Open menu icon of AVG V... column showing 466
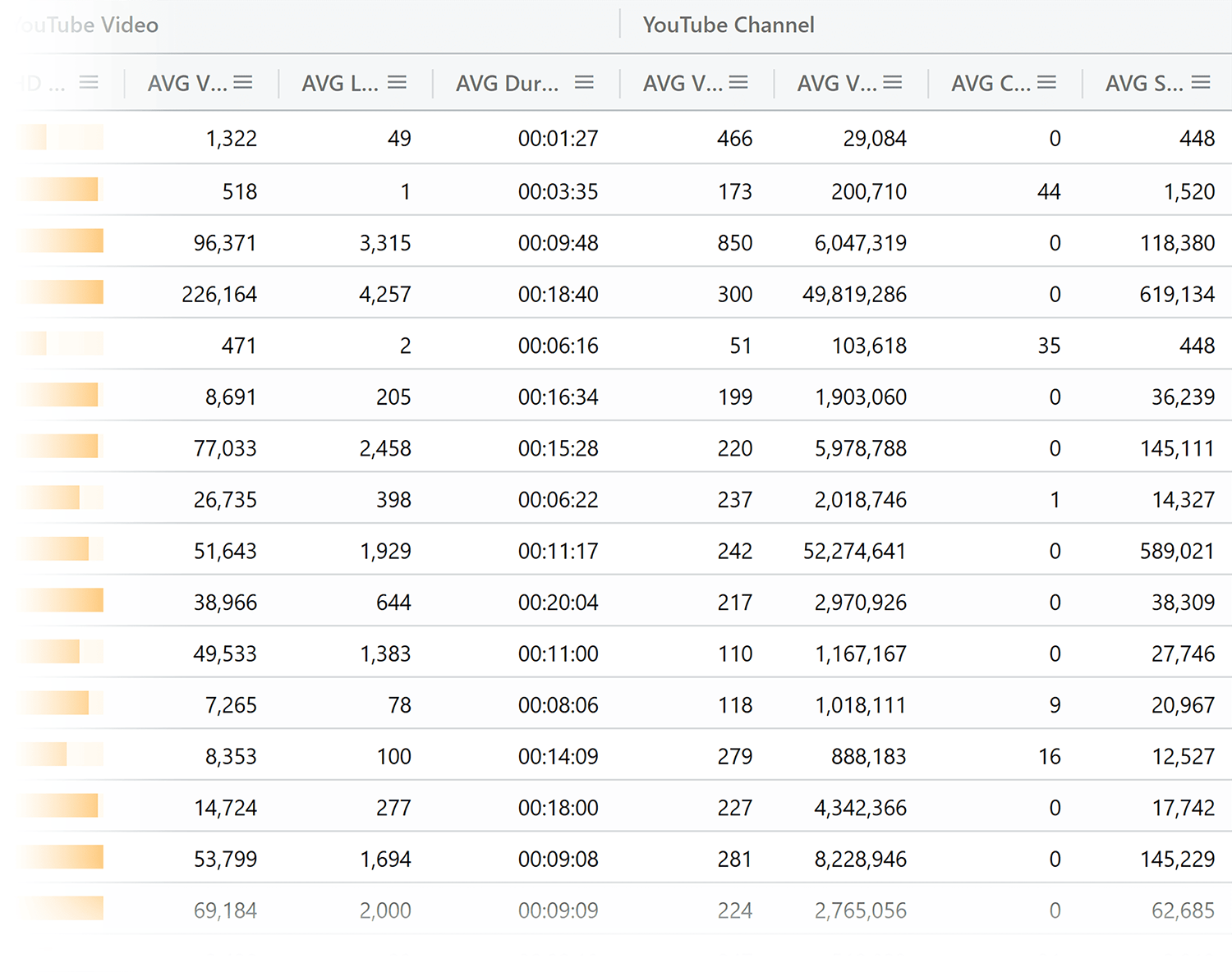Viewport: 1232px width, 972px height. point(738,82)
